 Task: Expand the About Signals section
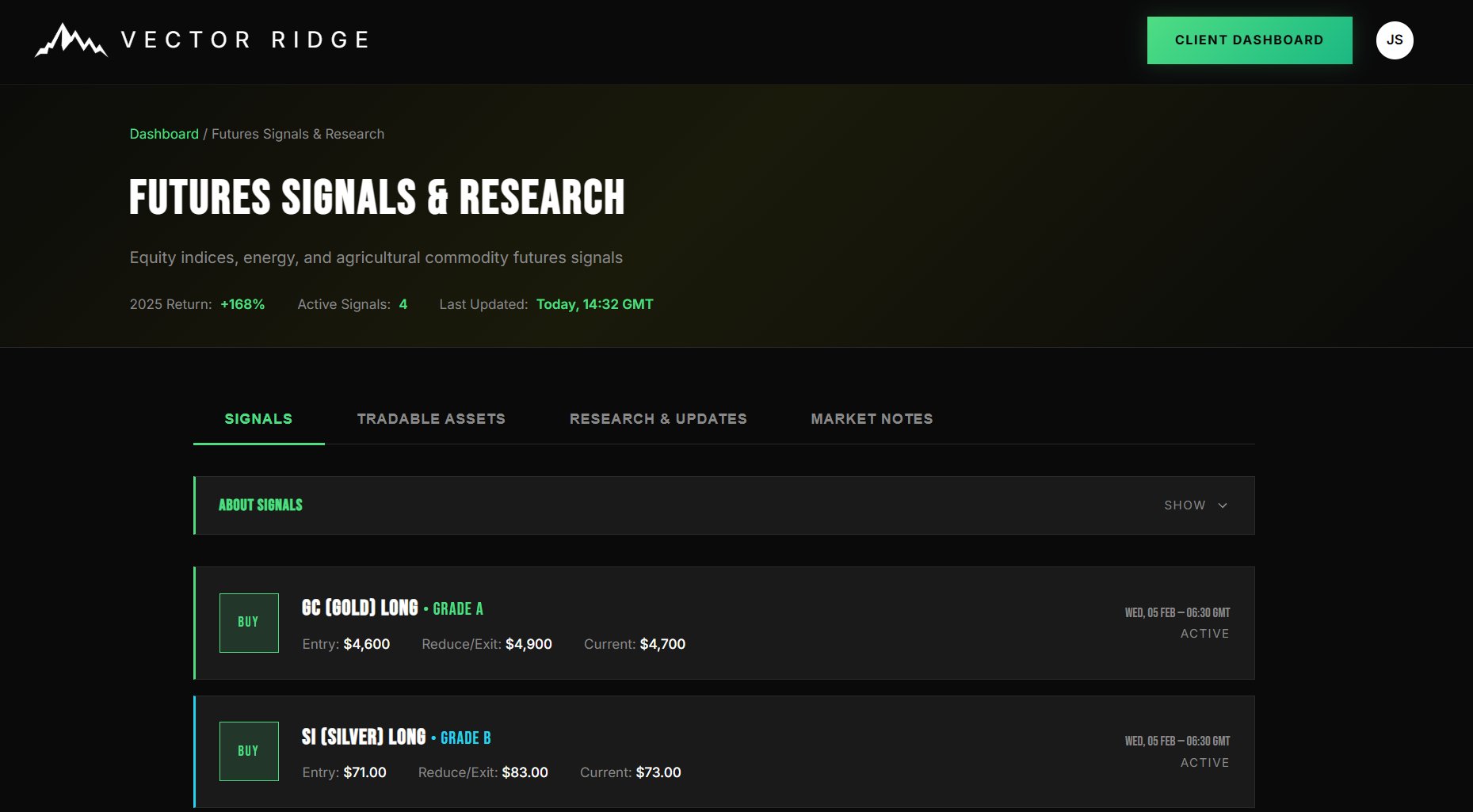click(261, 505)
